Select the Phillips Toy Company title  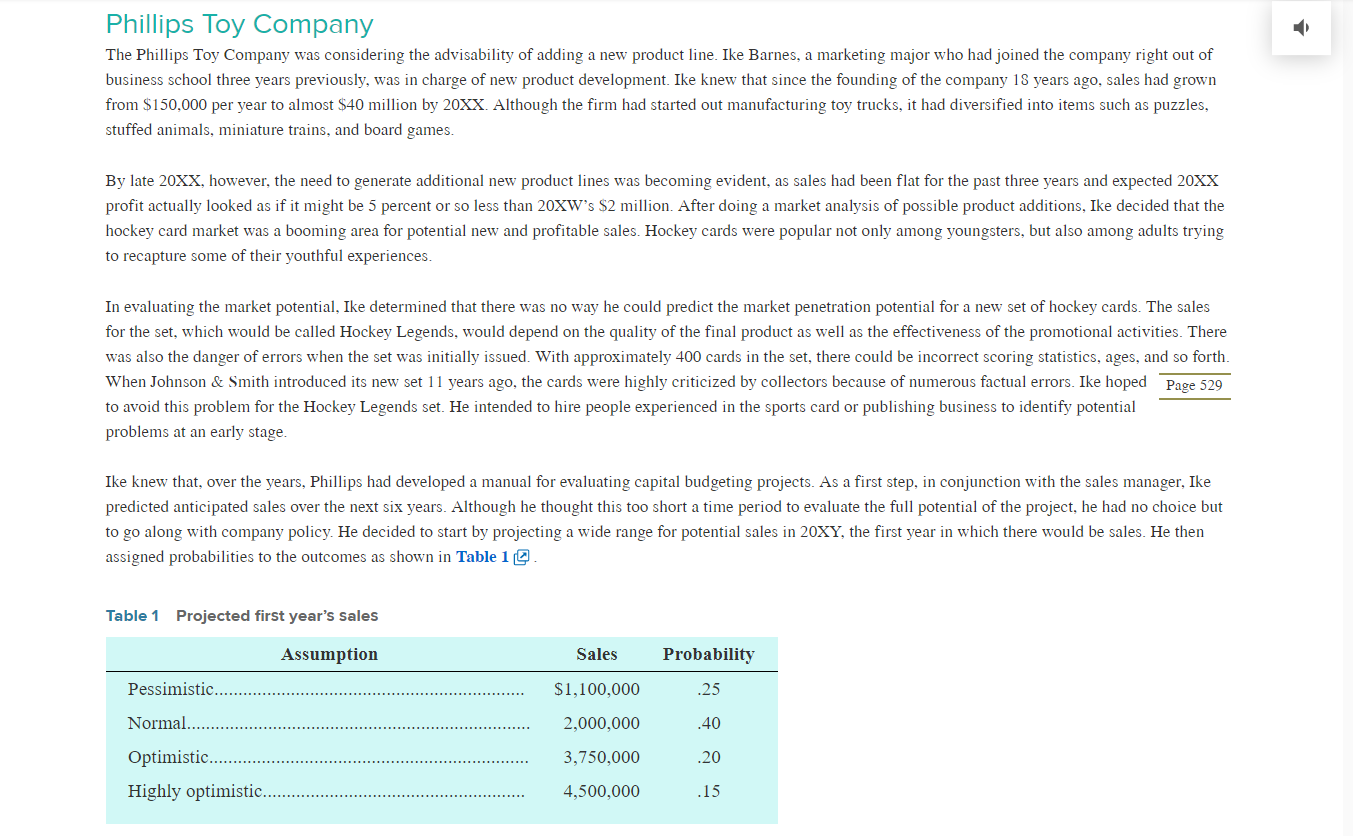pyautogui.click(x=240, y=22)
